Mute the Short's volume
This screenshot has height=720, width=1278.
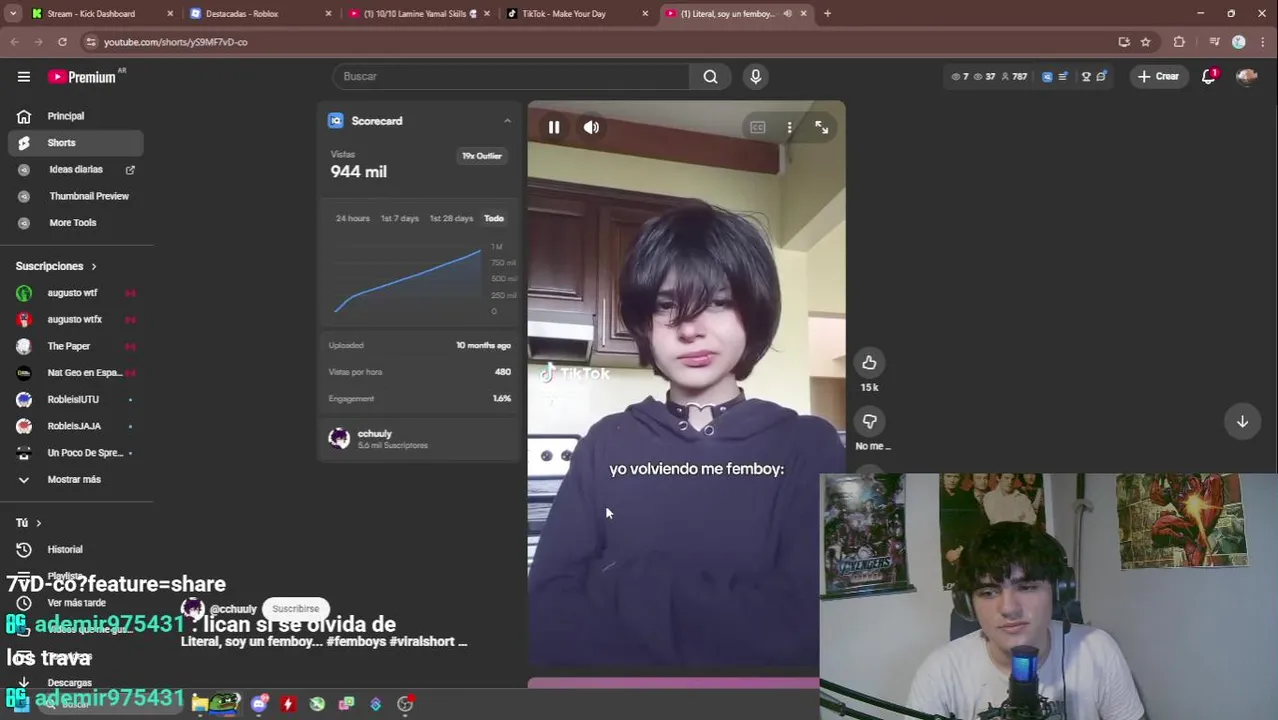tap(591, 127)
